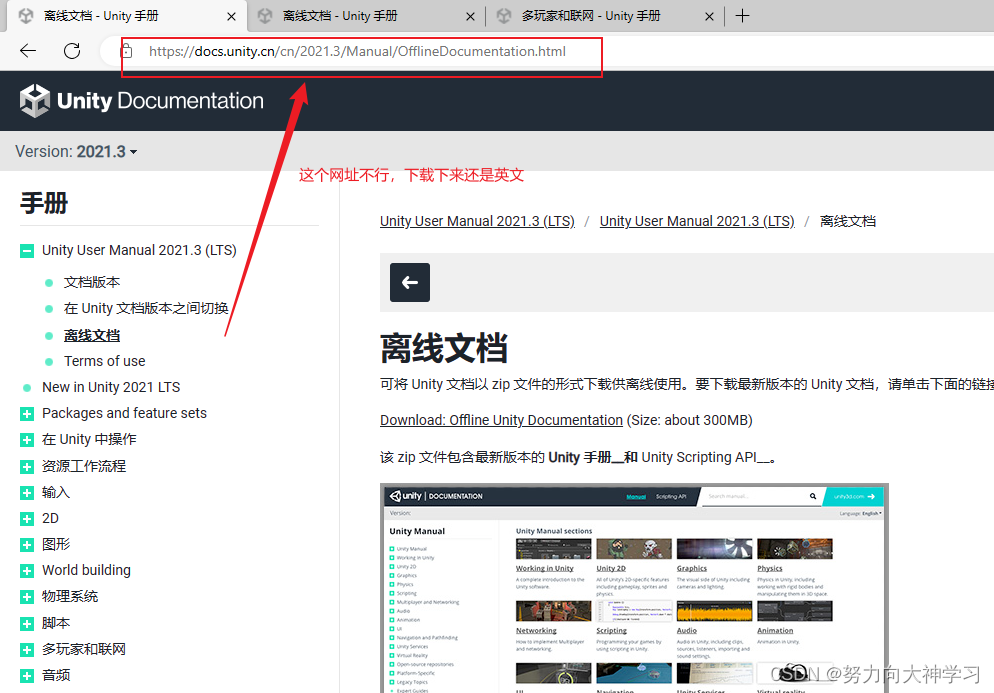Click second Unity User Manual 2021.3 breadcrumb

(697, 221)
